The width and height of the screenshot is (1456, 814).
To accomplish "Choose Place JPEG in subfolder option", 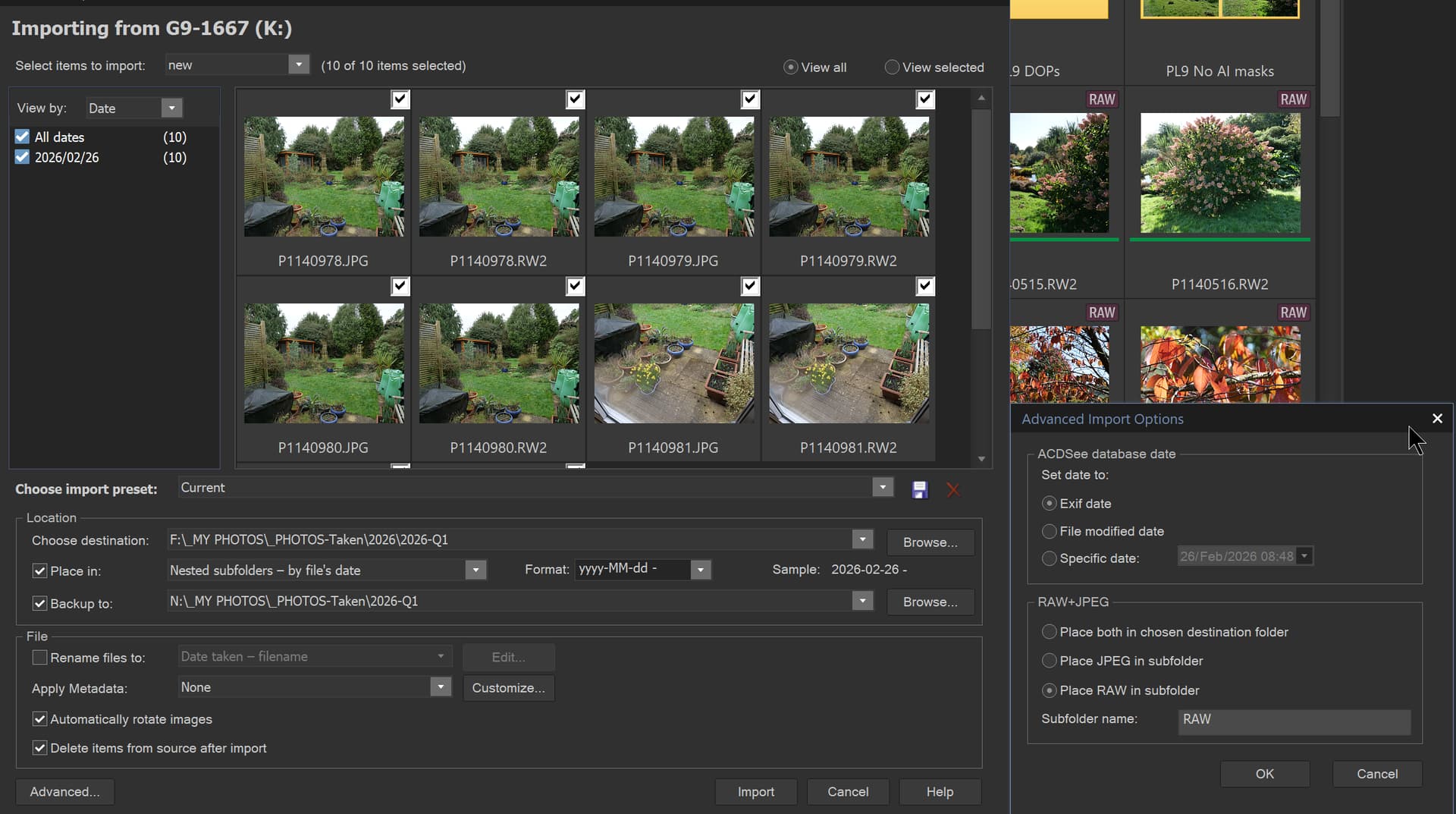I will (x=1049, y=661).
